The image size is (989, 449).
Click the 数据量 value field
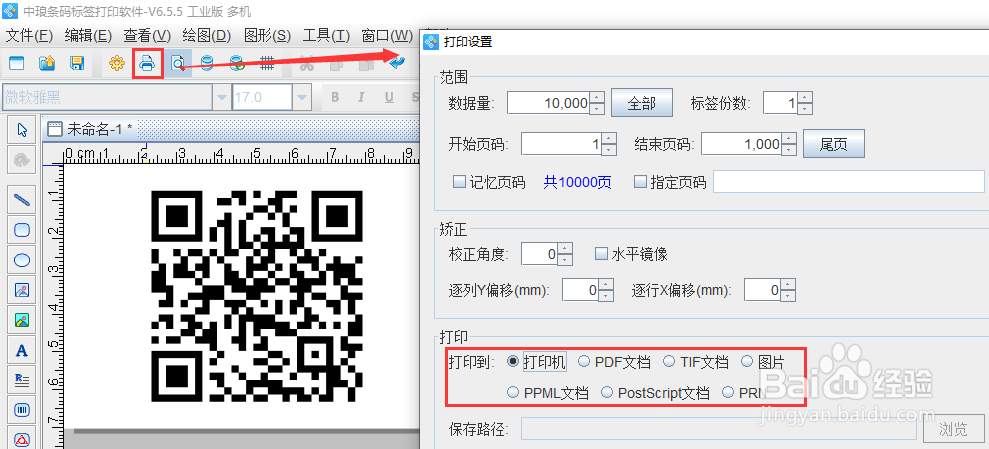tap(549, 103)
